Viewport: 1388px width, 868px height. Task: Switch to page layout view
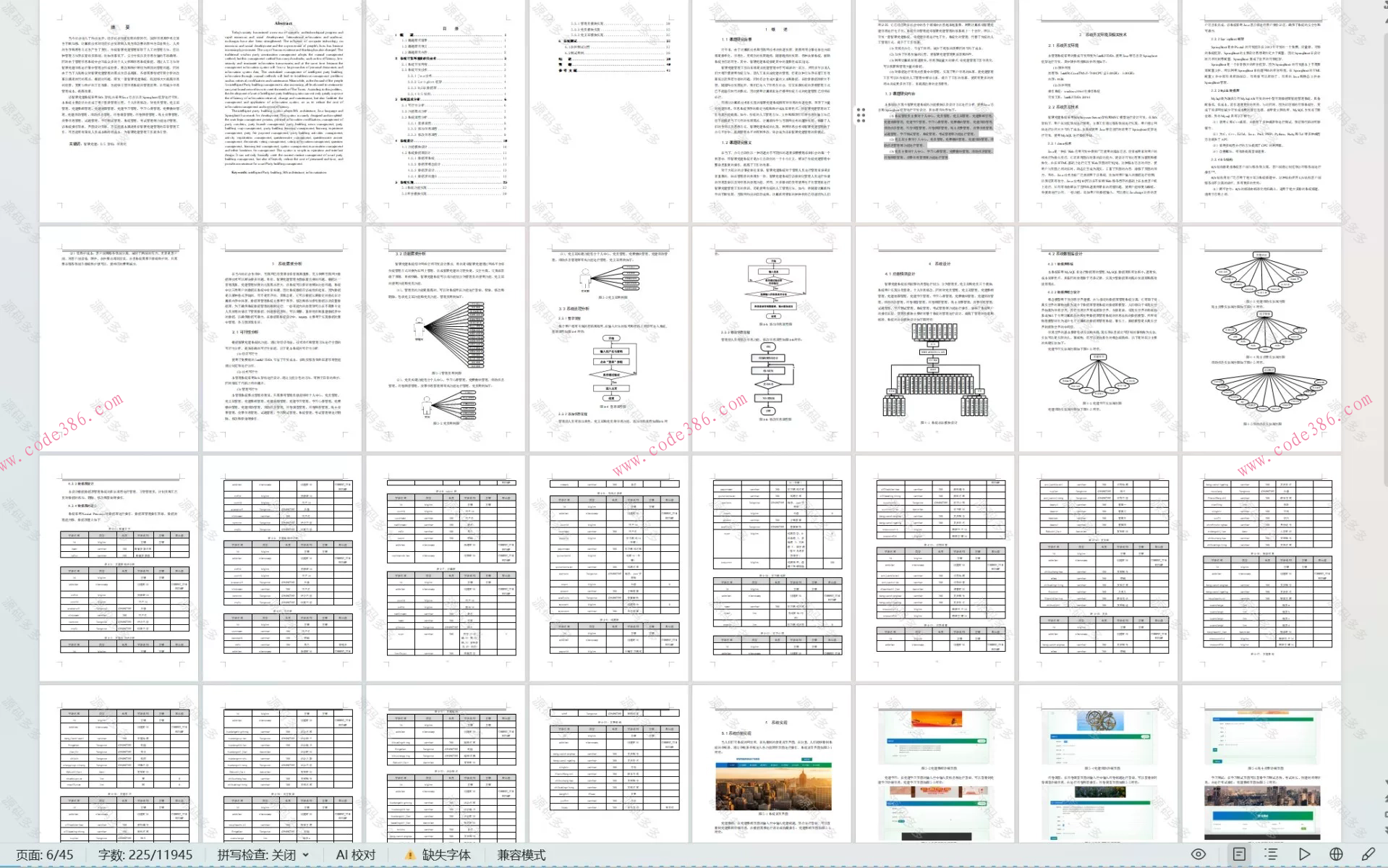(1239, 854)
